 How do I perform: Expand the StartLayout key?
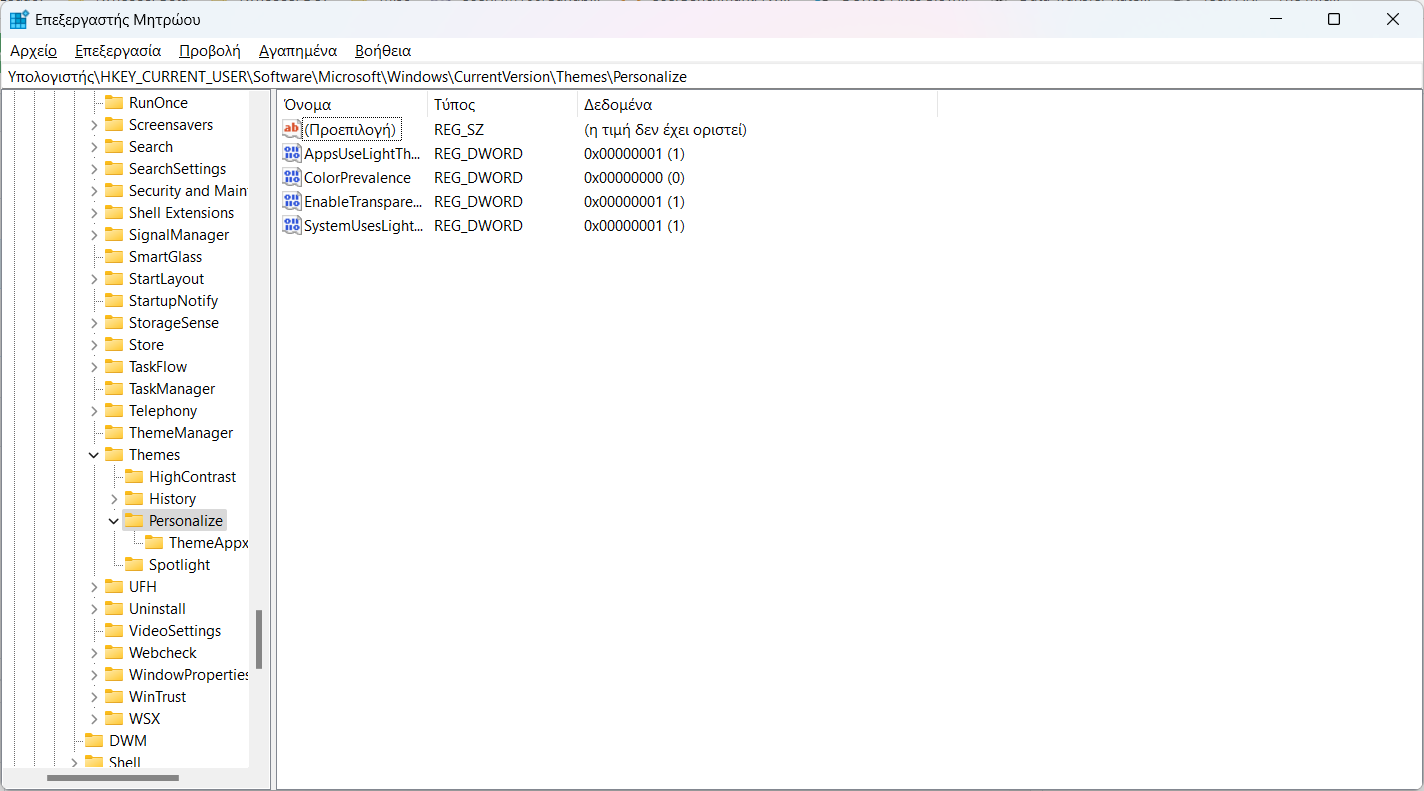coord(94,279)
